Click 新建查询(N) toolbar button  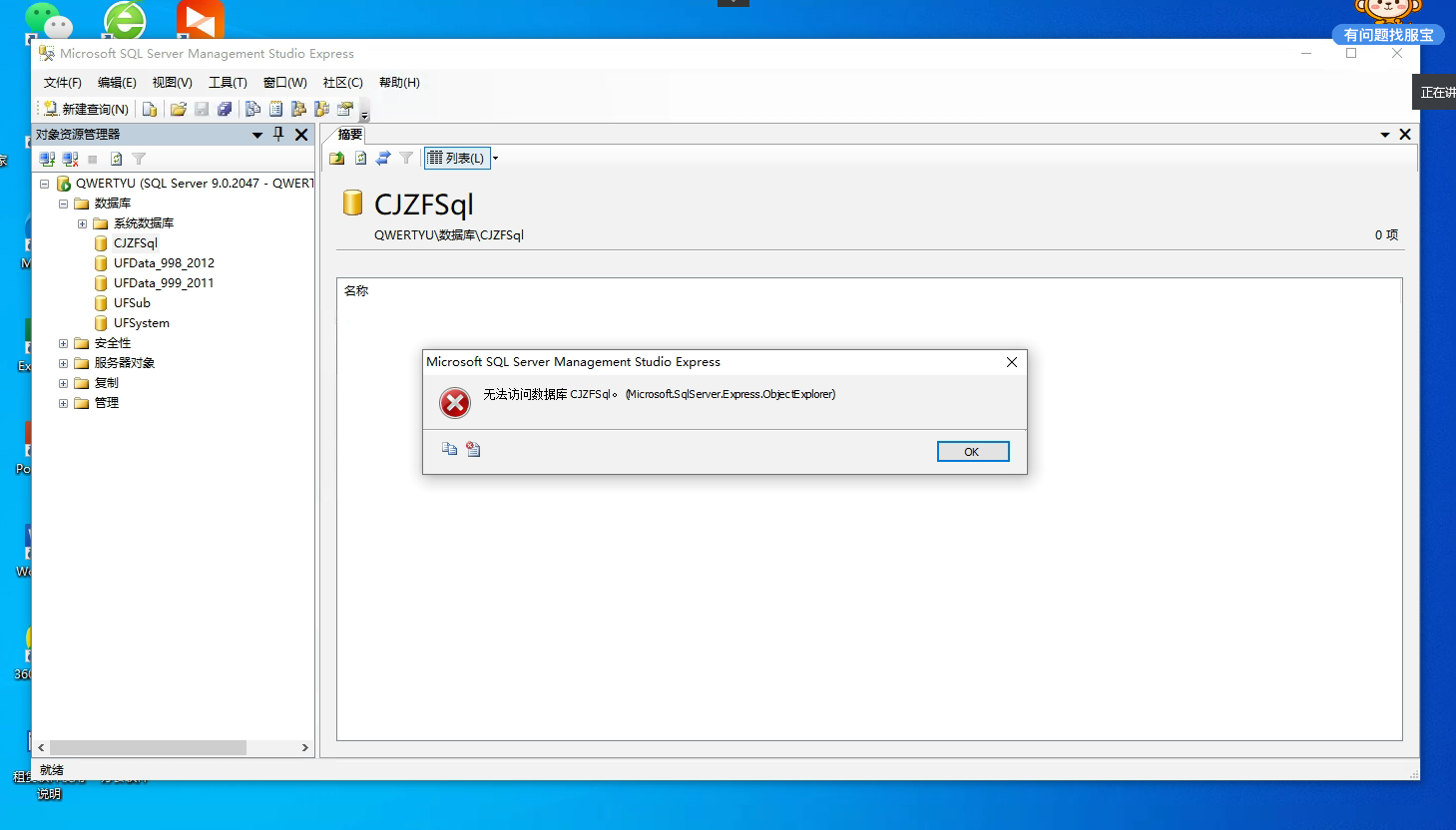point(86,109)
